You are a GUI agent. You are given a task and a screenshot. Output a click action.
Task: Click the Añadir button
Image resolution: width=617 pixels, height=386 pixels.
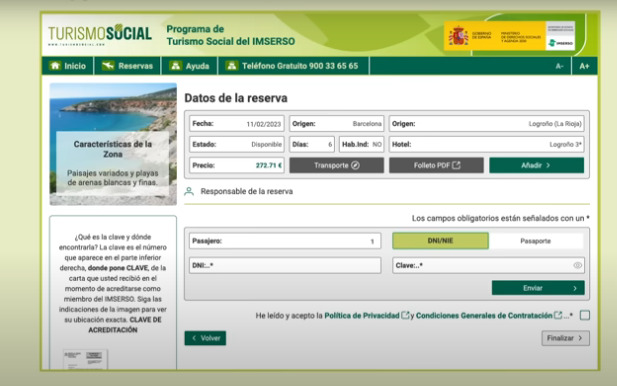537,165
